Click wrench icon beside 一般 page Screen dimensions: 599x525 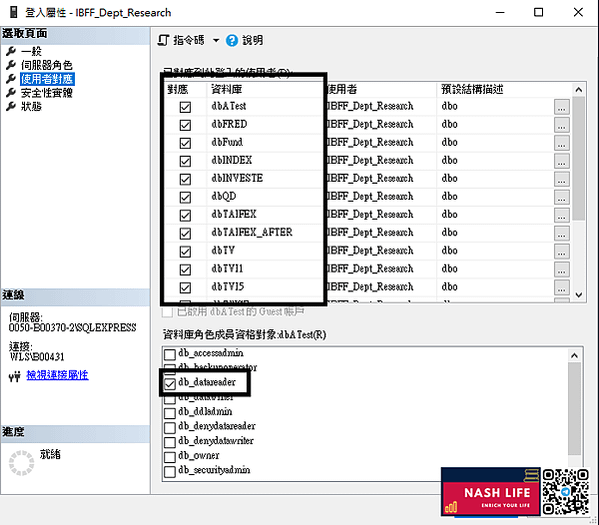11,51
